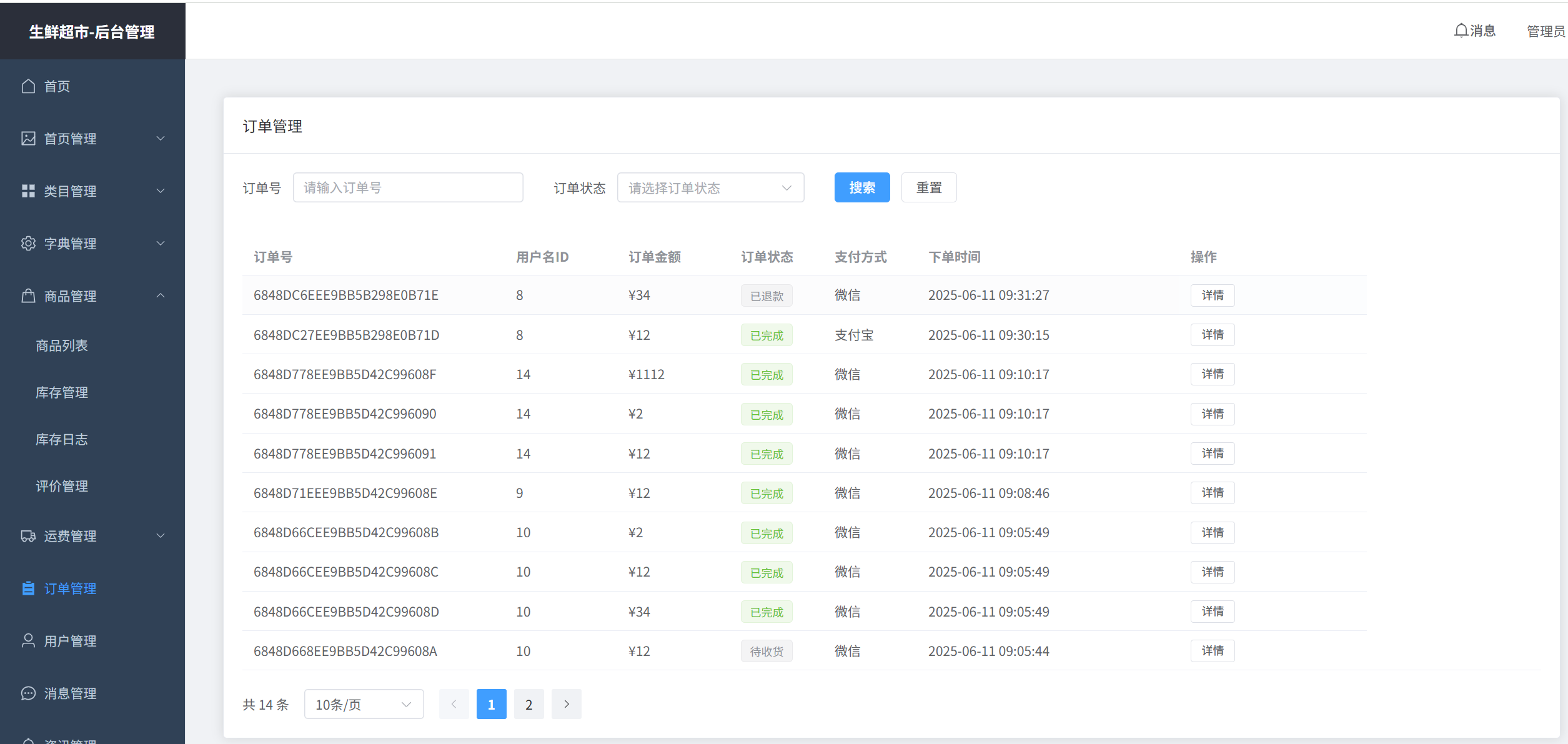Expand the 运费管理 menu chevron
1568x744 pixels.
pos(161,536)
